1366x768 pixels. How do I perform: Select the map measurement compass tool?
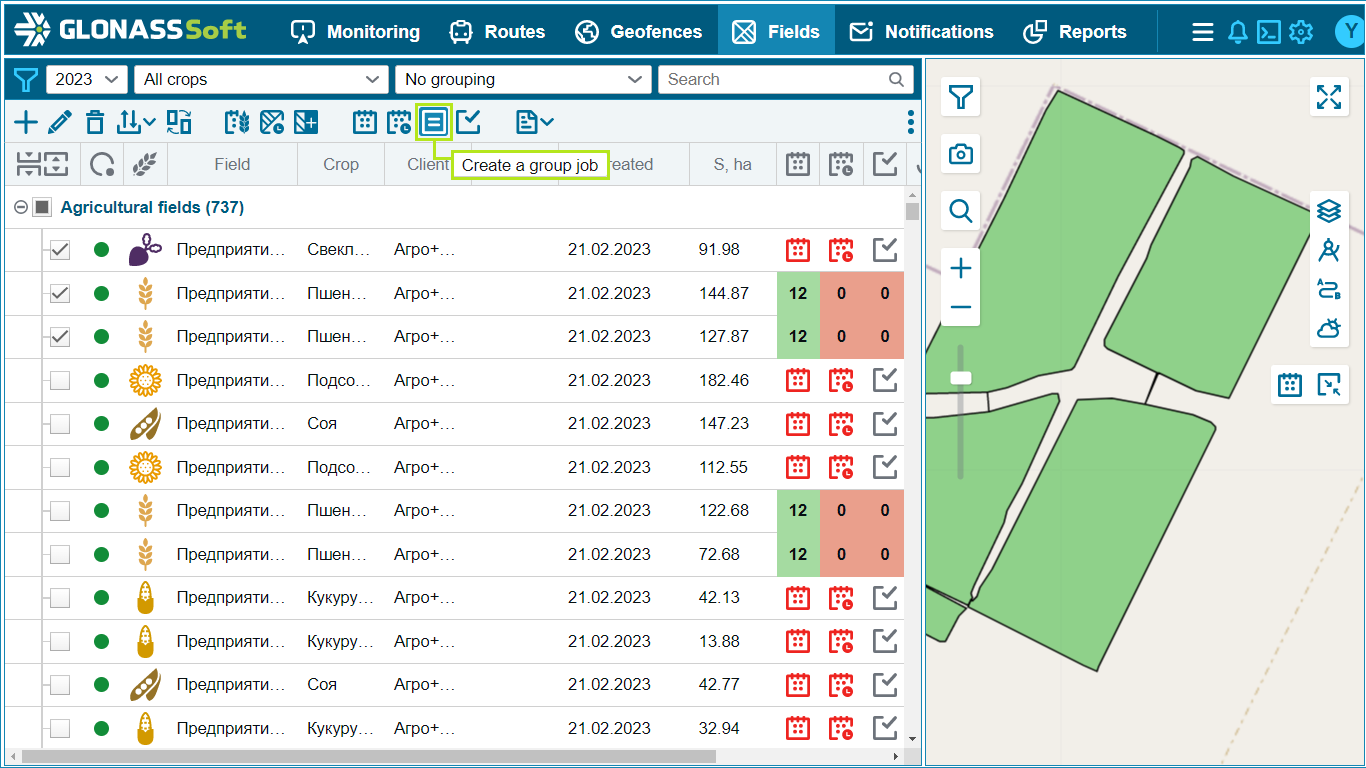pyautogui.click(x=1328, y=250)
